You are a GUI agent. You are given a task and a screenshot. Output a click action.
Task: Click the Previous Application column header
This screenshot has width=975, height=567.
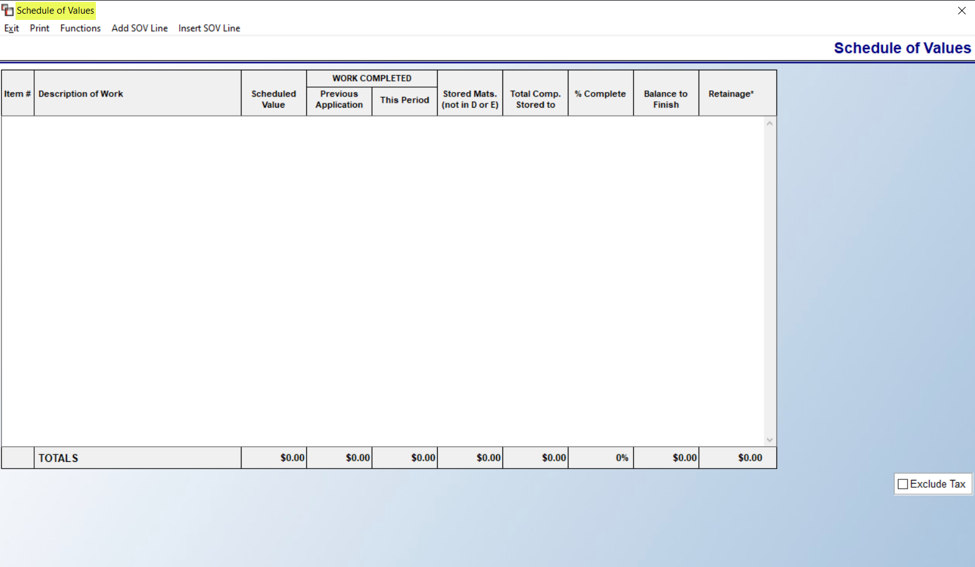(x=339, y=101)
